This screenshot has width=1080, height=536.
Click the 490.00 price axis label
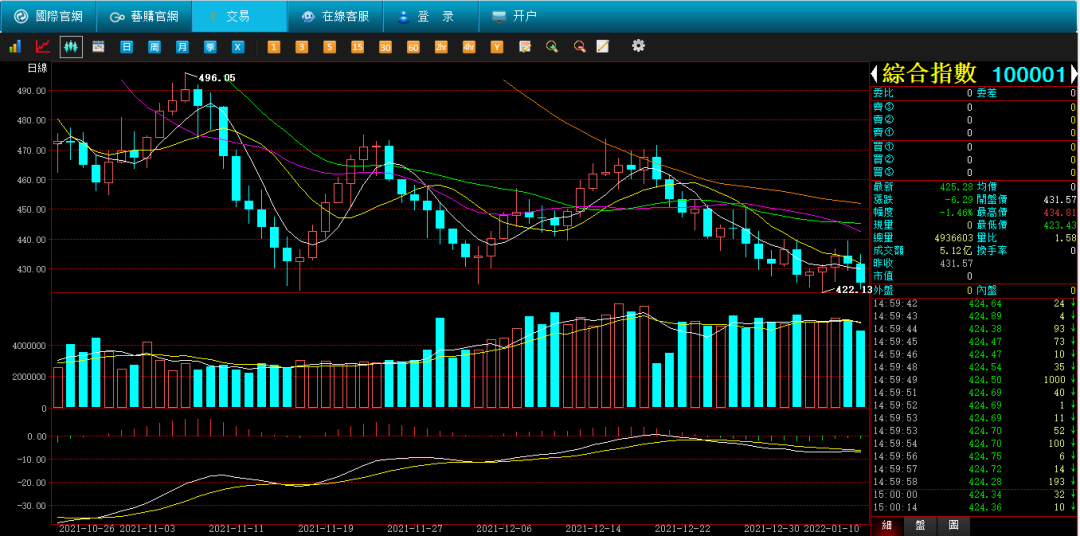[31, 90]
